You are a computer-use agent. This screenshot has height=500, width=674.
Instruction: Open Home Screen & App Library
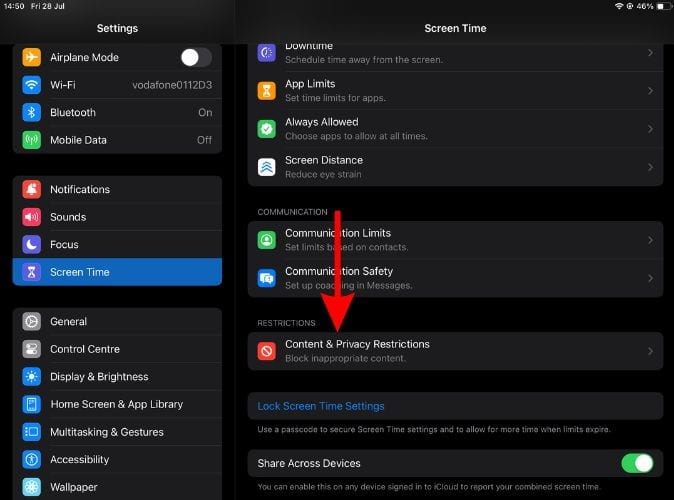(117, 404)
